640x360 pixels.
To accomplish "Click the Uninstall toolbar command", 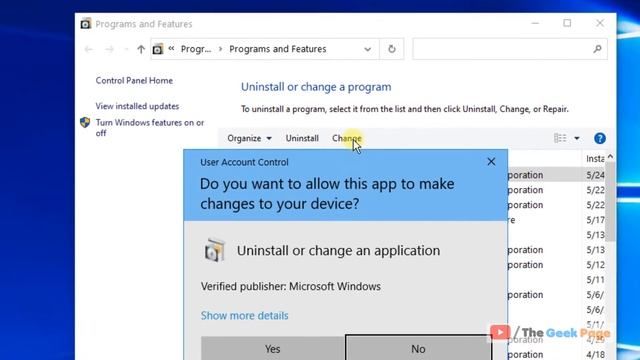I will (302, 138).
